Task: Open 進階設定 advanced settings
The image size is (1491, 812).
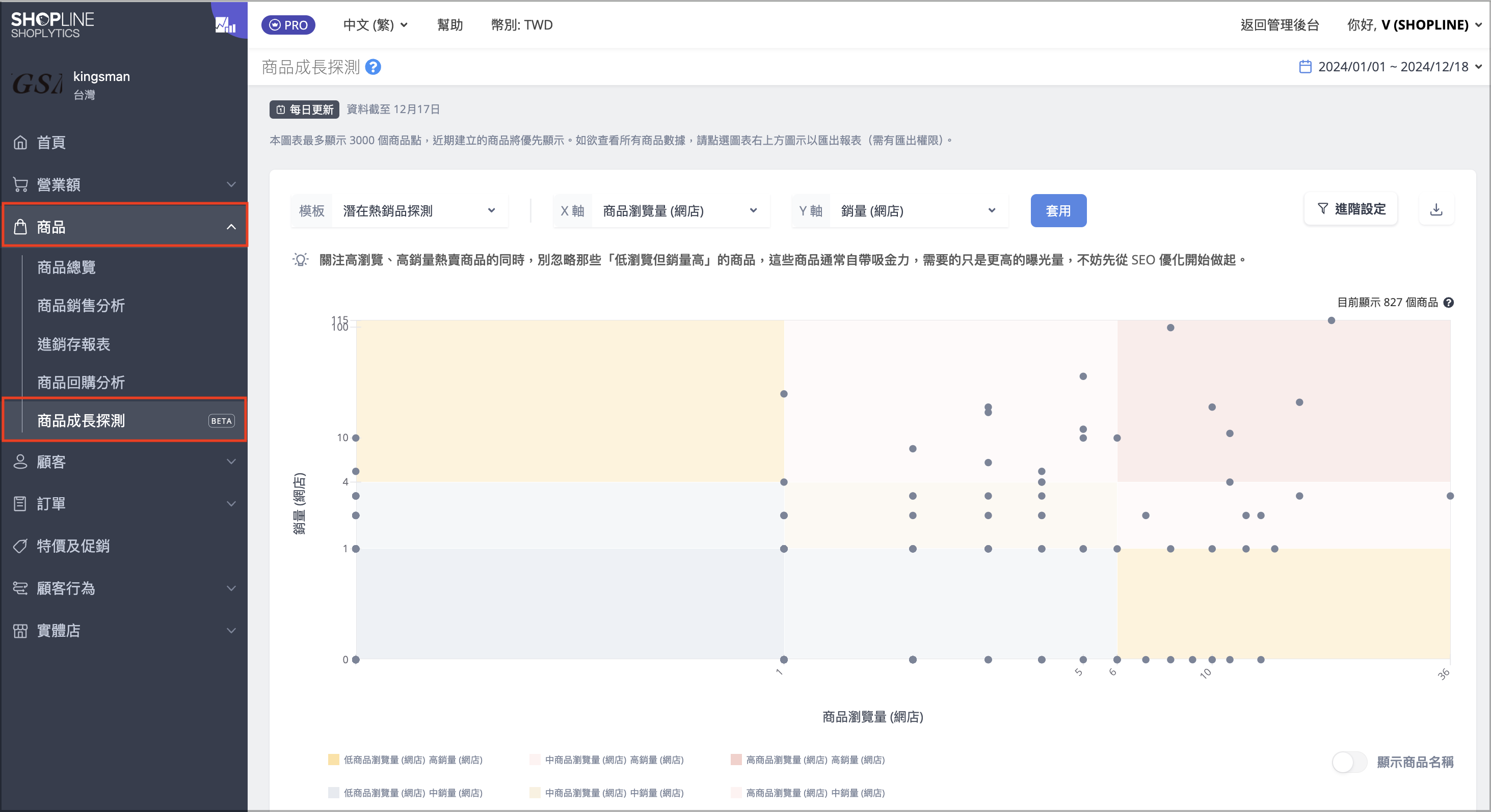Action: 1351,209
